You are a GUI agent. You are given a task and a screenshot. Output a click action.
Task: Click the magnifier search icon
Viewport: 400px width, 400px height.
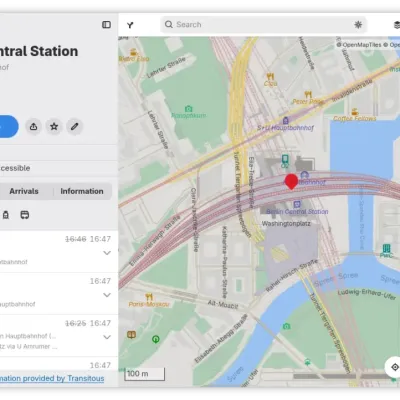169,25
